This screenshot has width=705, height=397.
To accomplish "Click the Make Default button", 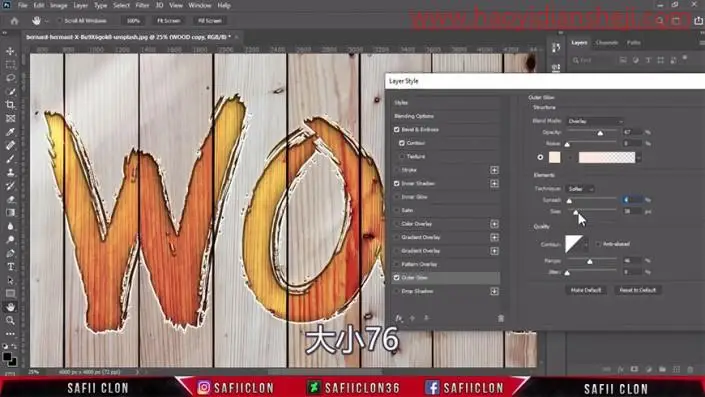I will pos(586,290).
